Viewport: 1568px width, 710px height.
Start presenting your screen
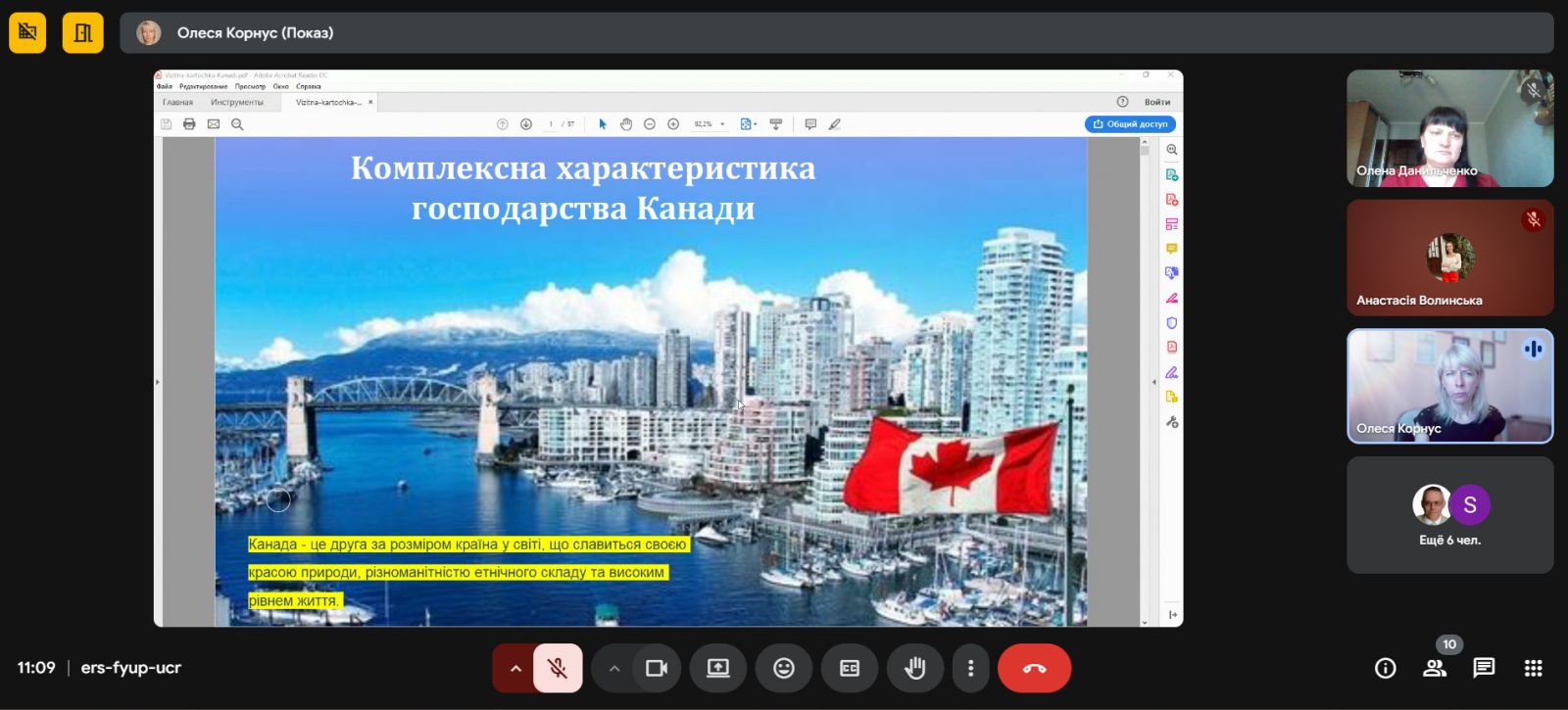[717, 668]
